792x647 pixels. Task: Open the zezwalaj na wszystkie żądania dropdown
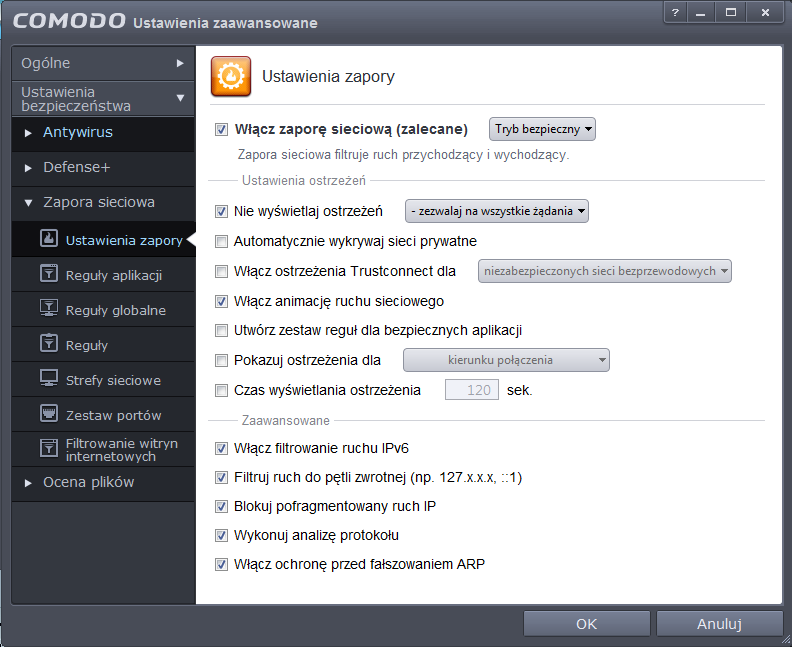(x=497, y=211)
